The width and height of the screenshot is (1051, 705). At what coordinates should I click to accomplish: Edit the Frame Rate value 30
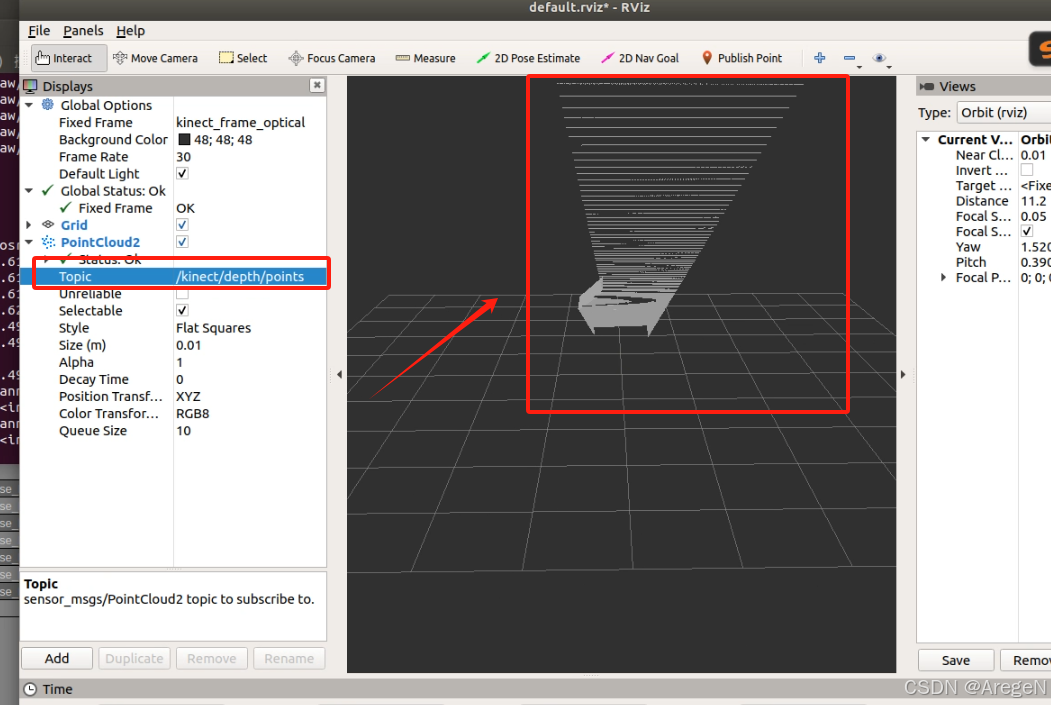point(250,156)
